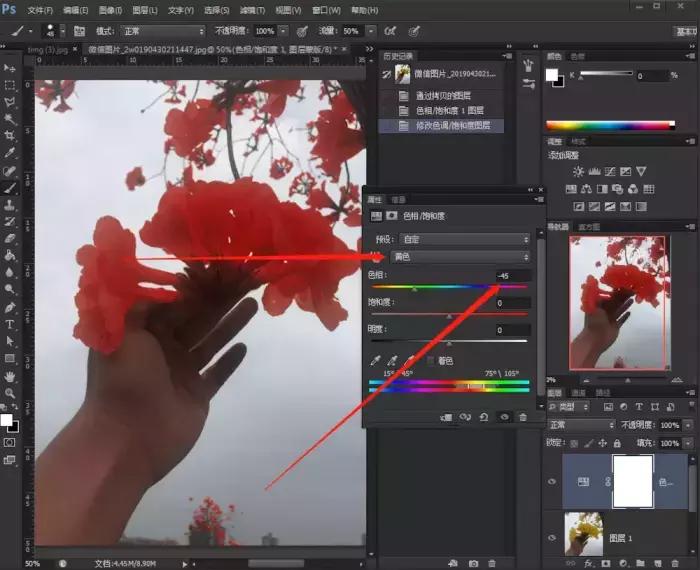Click the 色相 hue slider track
This screenshot has width=700, height=570.
(x=450, y=287)
